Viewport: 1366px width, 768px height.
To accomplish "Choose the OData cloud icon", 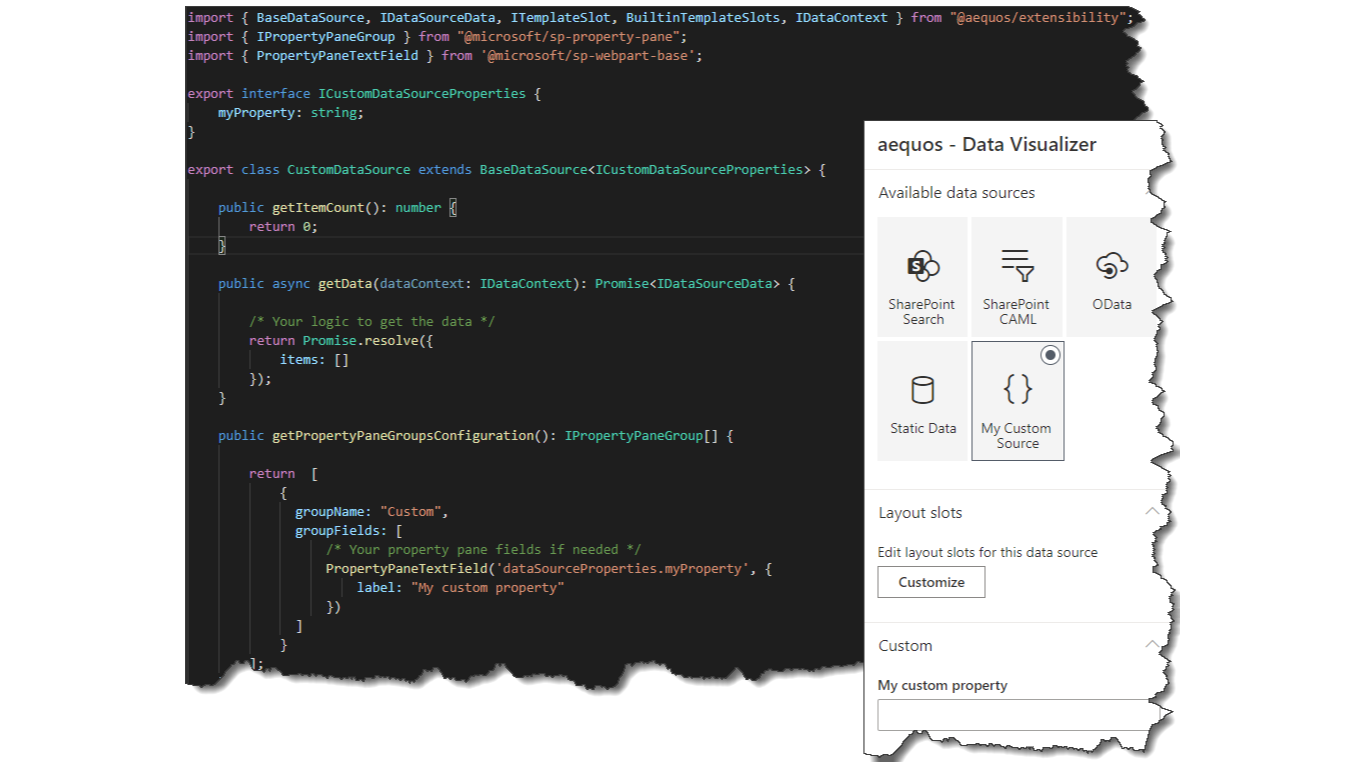I will [1111, 266].
